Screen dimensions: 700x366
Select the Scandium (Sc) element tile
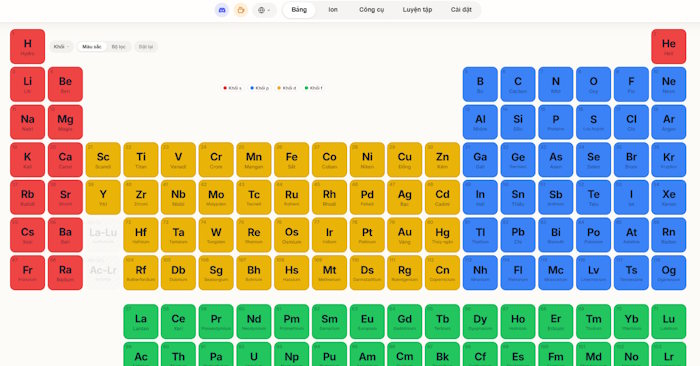coord(103,160)
